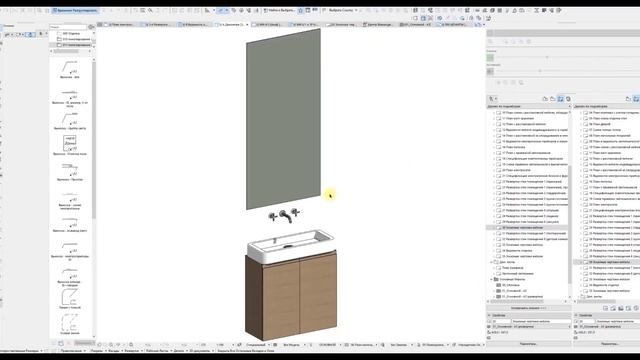Click the Publisher Sets icon in left navigator header
Image resolution: width=640 pixels, height=360 pixels.
[568, 99]
